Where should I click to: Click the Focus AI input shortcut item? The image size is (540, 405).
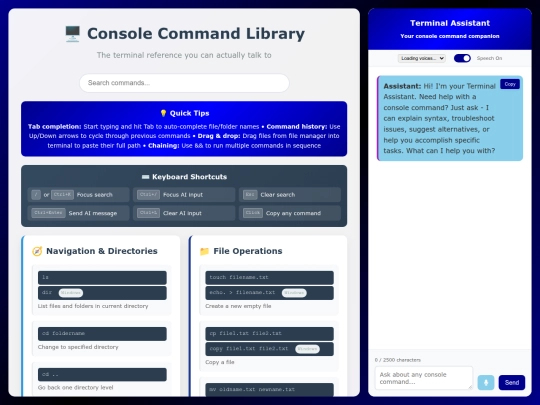184,195
